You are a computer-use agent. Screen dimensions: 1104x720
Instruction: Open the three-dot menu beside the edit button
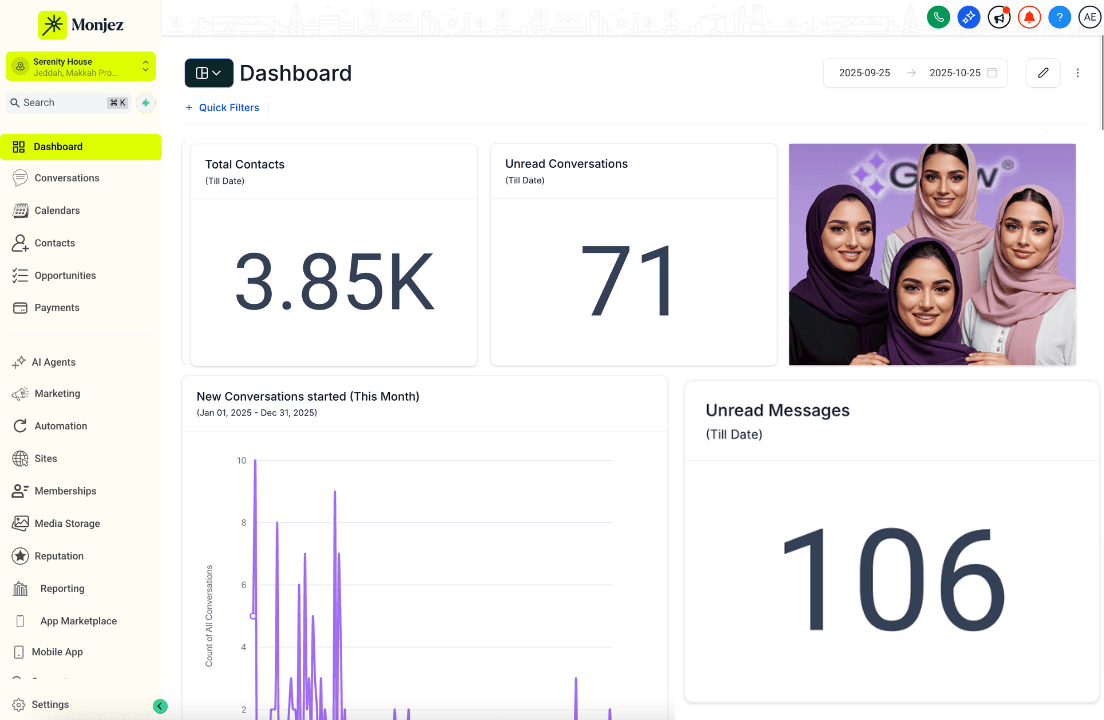(x=1077, y=72)
